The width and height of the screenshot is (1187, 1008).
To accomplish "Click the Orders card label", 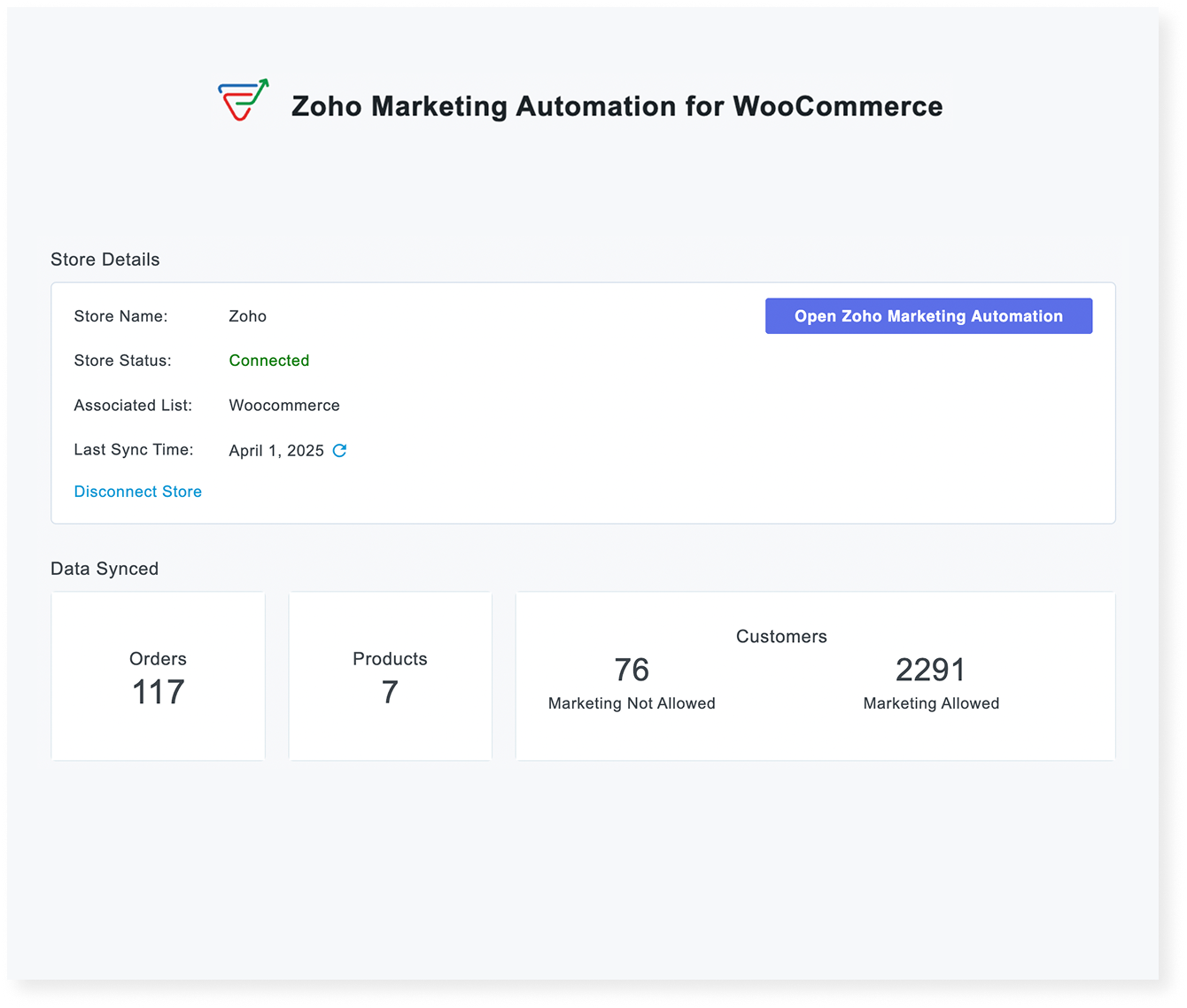I will [158, 659].
